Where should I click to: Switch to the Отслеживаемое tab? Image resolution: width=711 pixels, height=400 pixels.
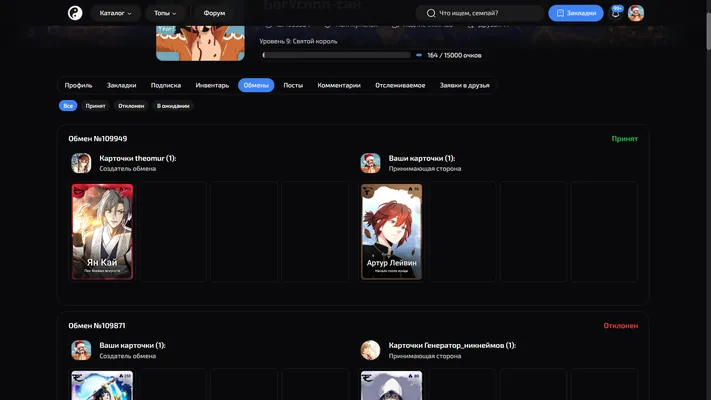click(x=400, y=85)
